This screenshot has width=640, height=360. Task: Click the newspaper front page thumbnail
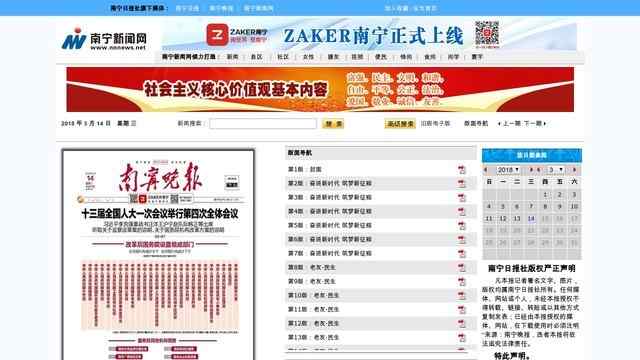point(158,255)
